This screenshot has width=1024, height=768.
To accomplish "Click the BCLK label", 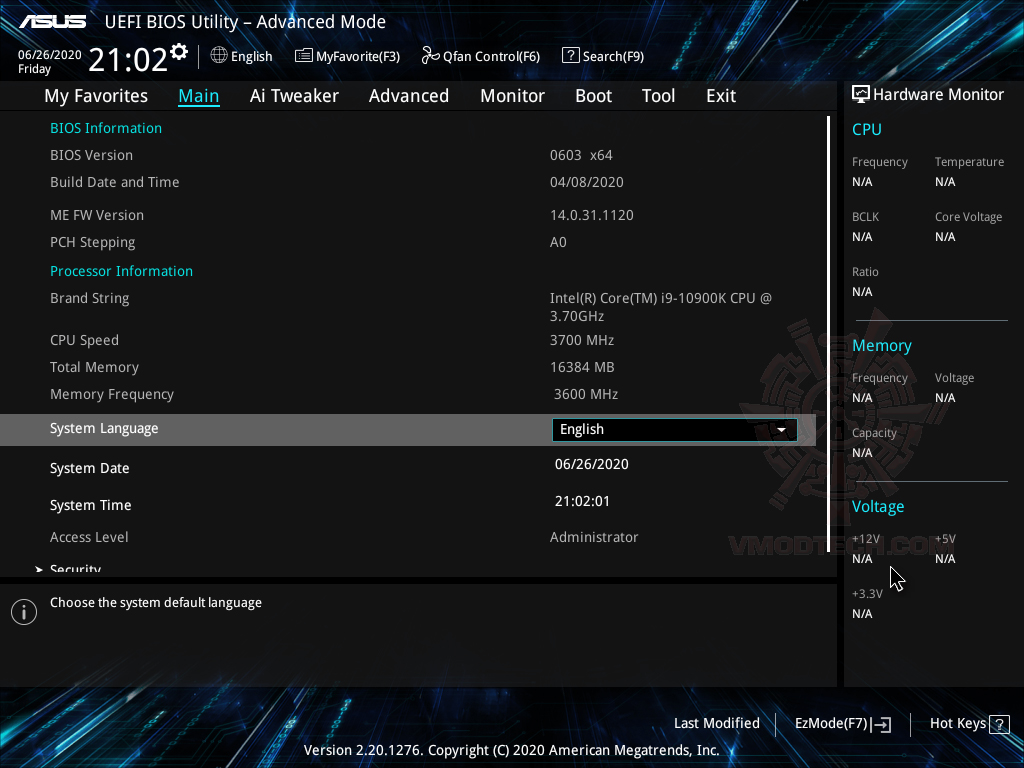I will click(x=865, y=217).
